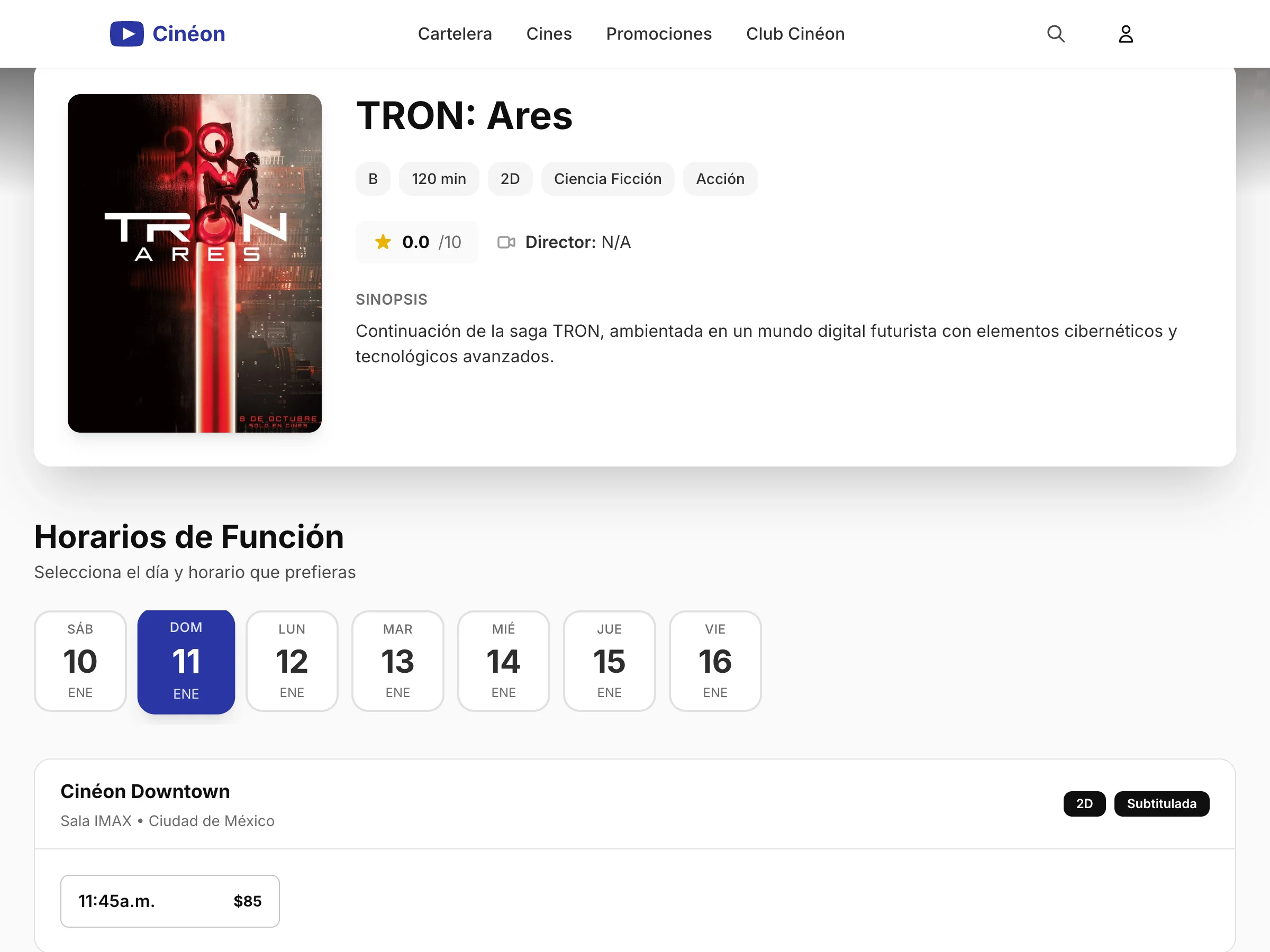Click the user account icon

[1127, 34]
